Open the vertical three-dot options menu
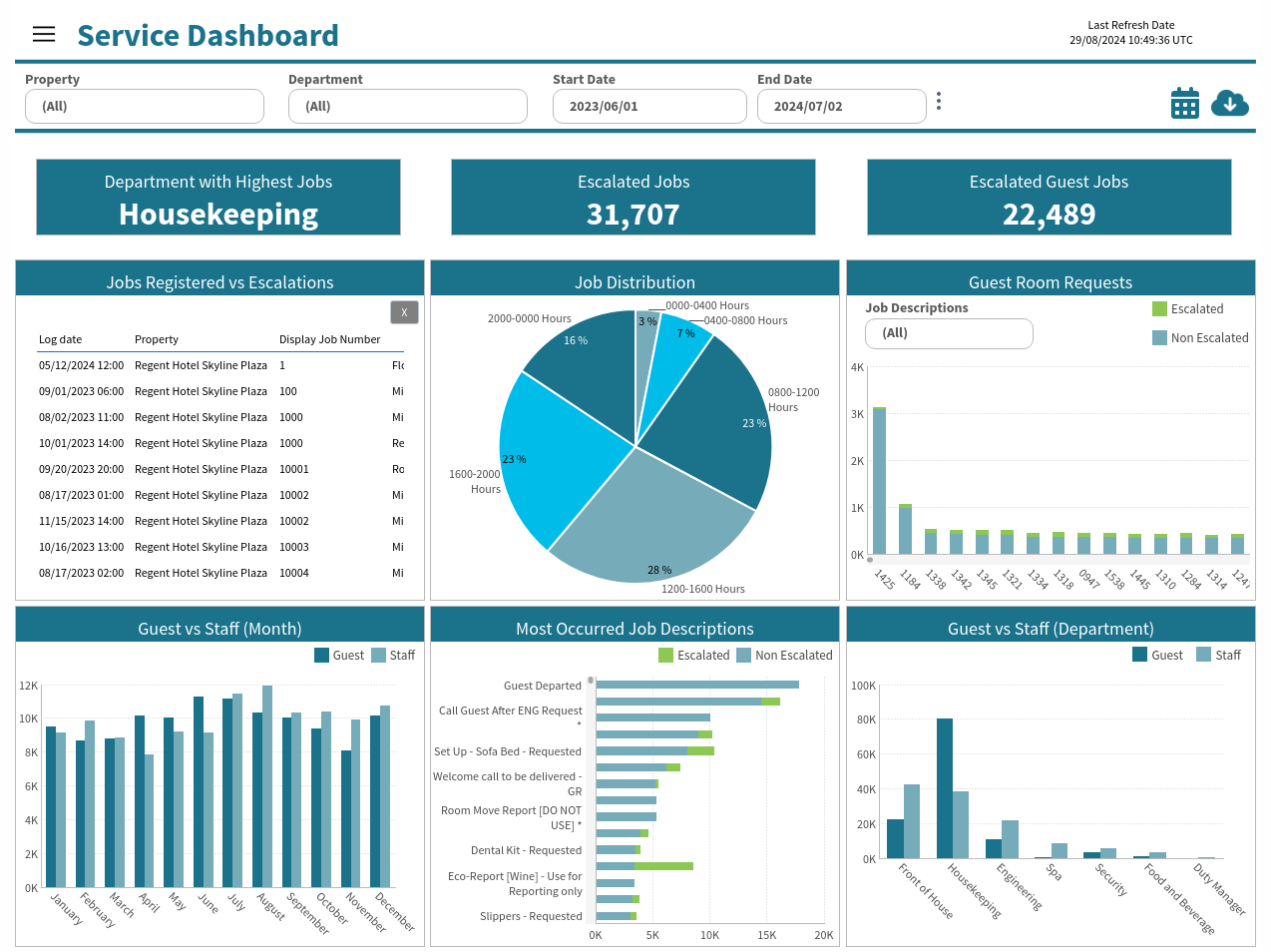 [x=939, y=102]
